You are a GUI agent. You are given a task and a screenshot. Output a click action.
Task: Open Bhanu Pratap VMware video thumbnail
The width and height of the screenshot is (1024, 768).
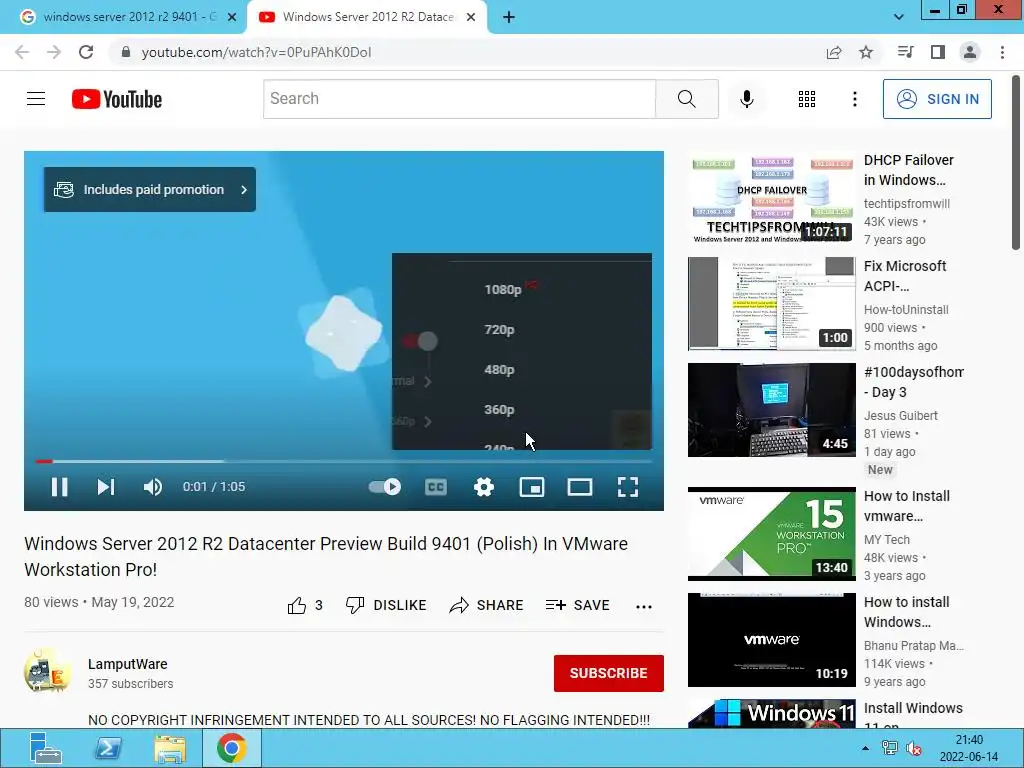click(x=771, y=639)
